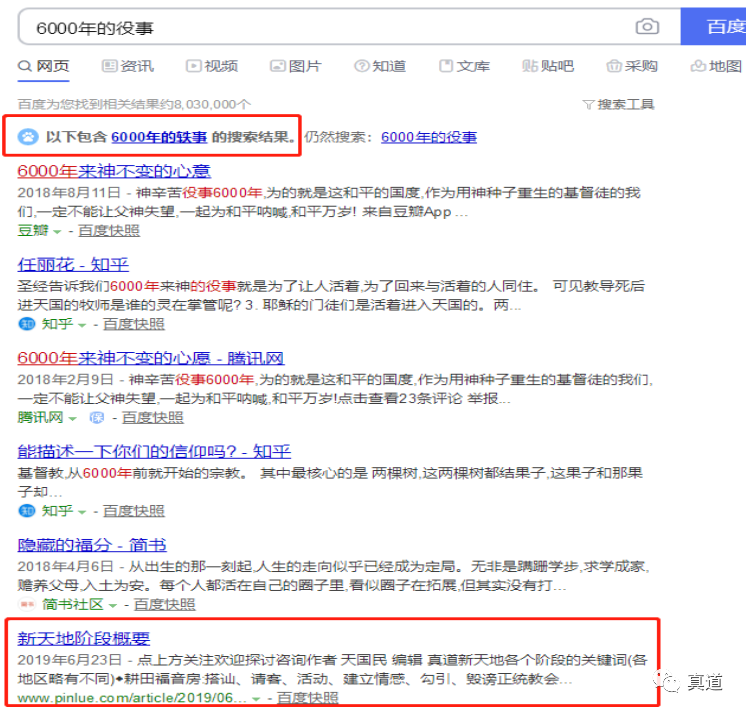Select the 网页 tab
The image size is (746, 714).
pos(44,66)
